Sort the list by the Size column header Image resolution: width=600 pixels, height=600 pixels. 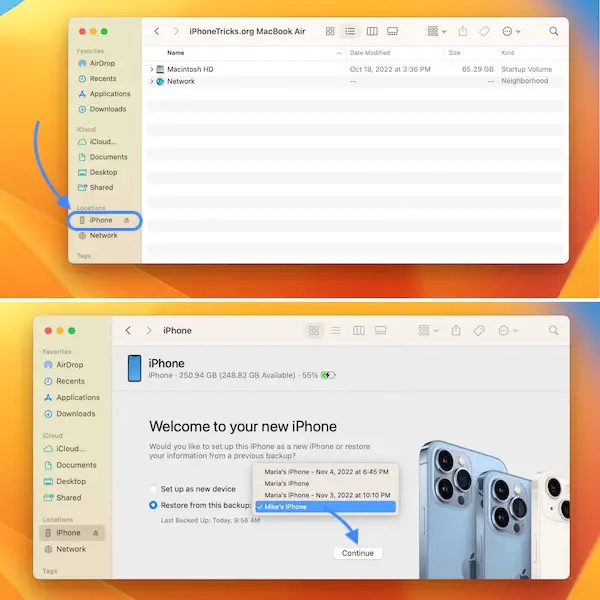tap(454, 52)
